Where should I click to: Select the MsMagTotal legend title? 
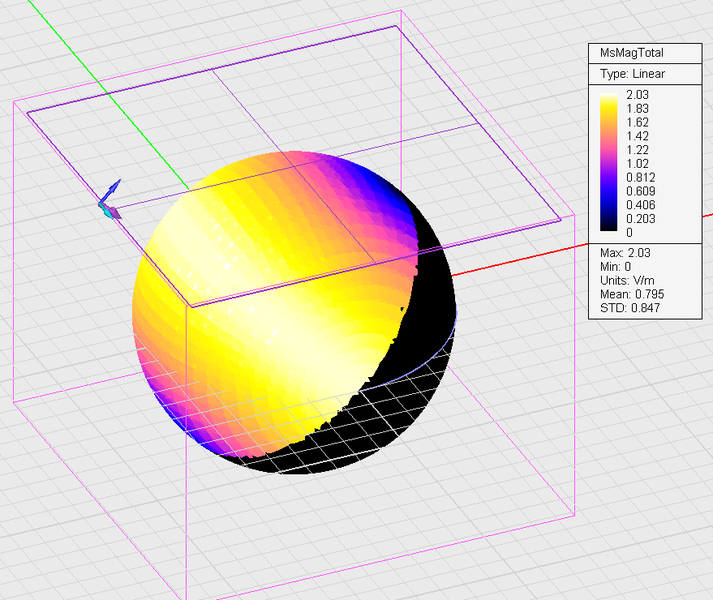[x=632, y=54]
